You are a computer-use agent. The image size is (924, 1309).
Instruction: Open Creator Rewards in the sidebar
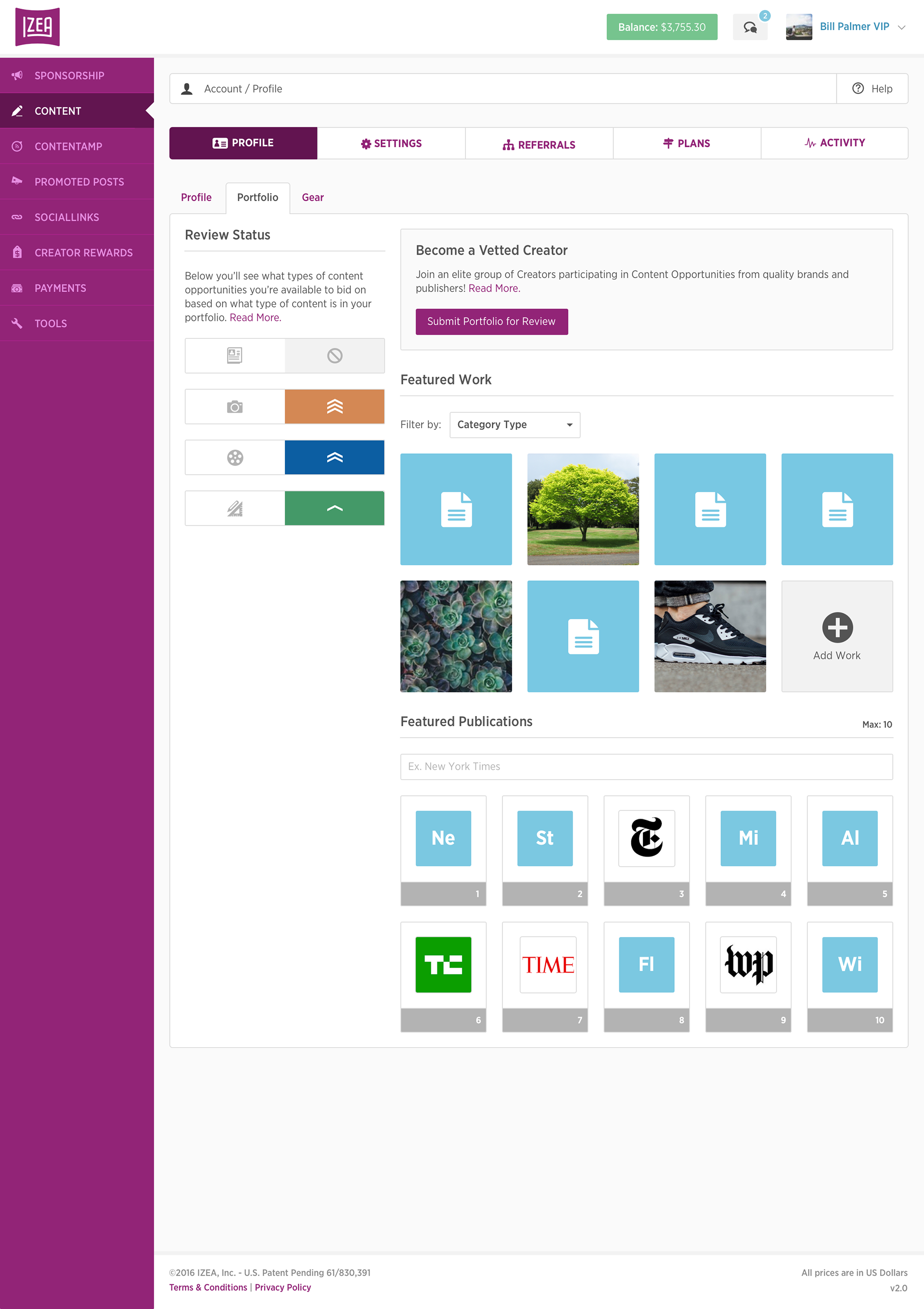(77, 252)
